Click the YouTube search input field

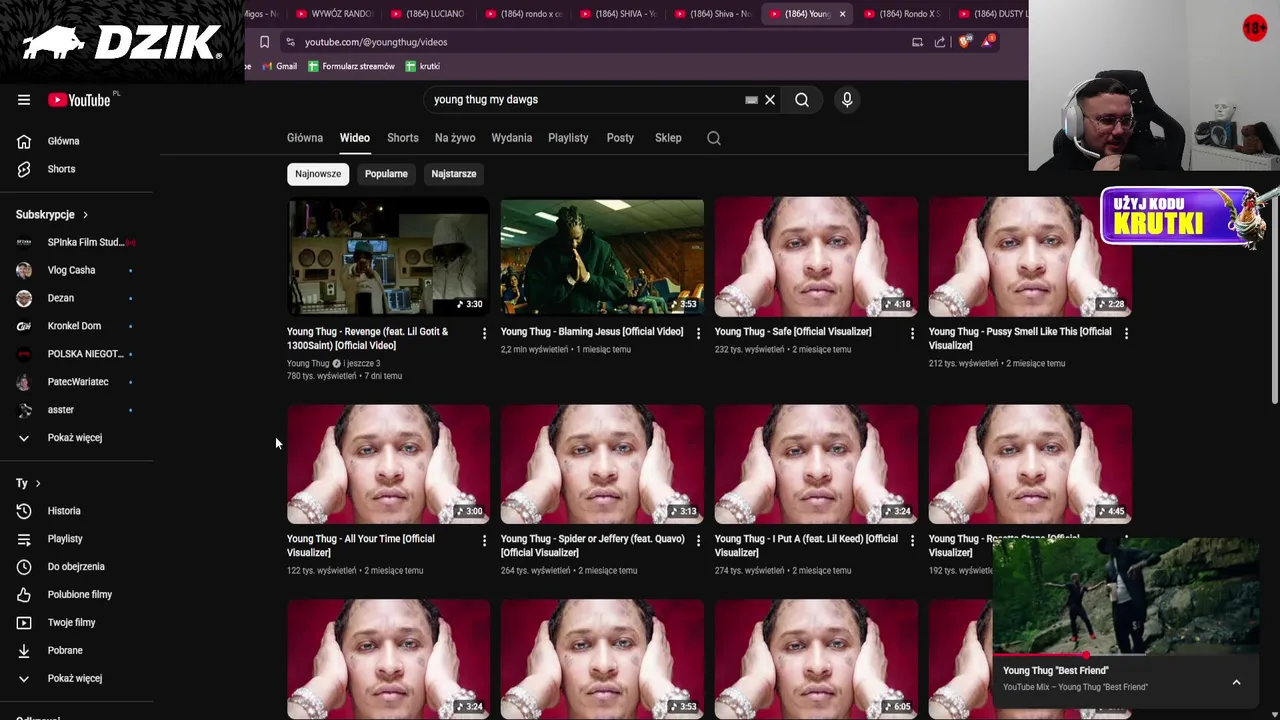tap(585, 100)
